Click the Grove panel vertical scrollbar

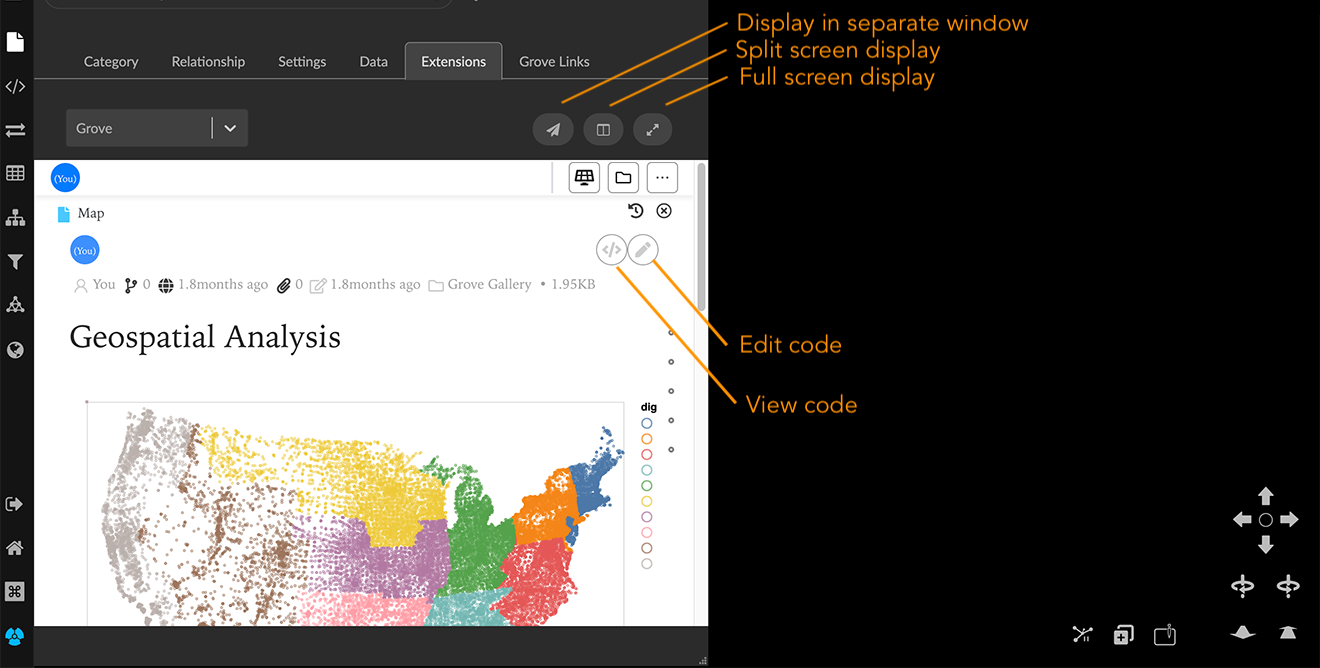pos(701,240)
